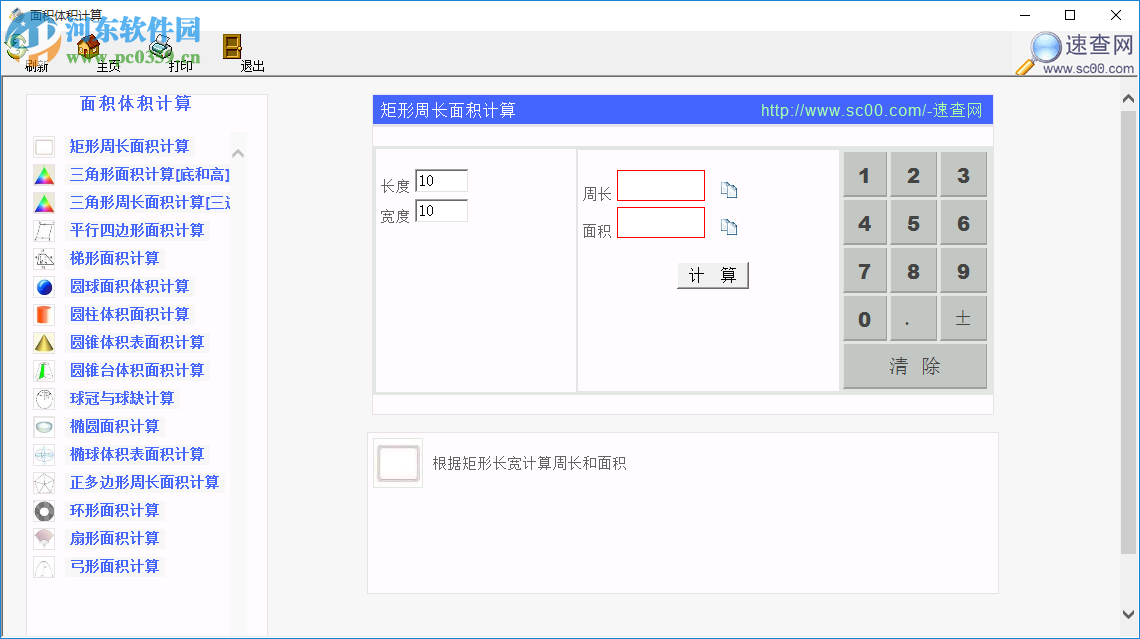
Task: Click inside the 长度 input field
Action: point(441,181)
